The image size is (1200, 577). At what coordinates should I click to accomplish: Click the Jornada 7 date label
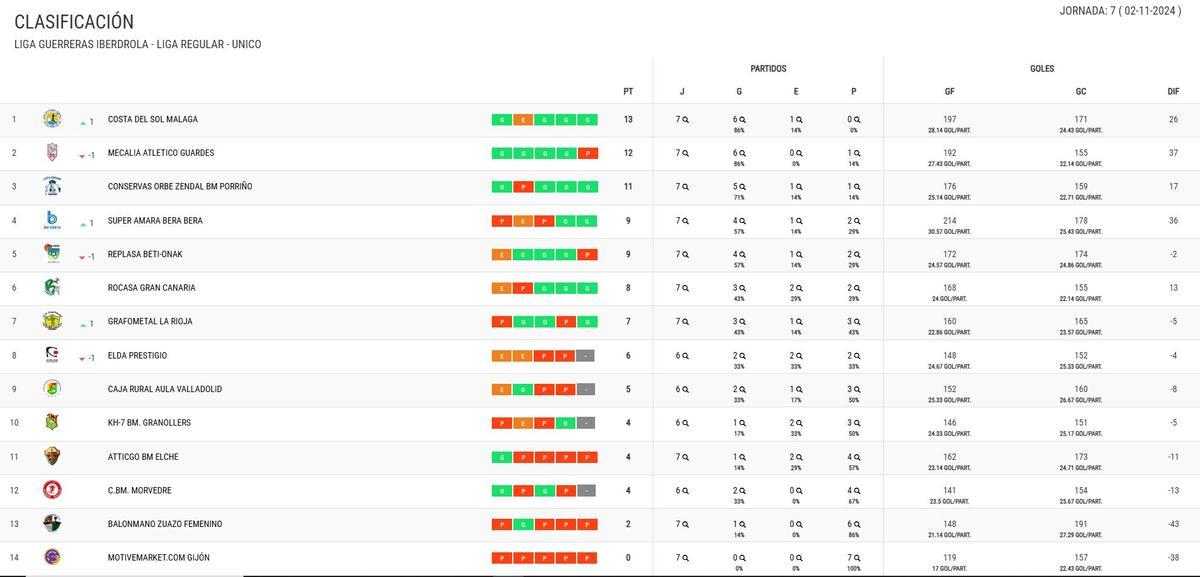1120,11
